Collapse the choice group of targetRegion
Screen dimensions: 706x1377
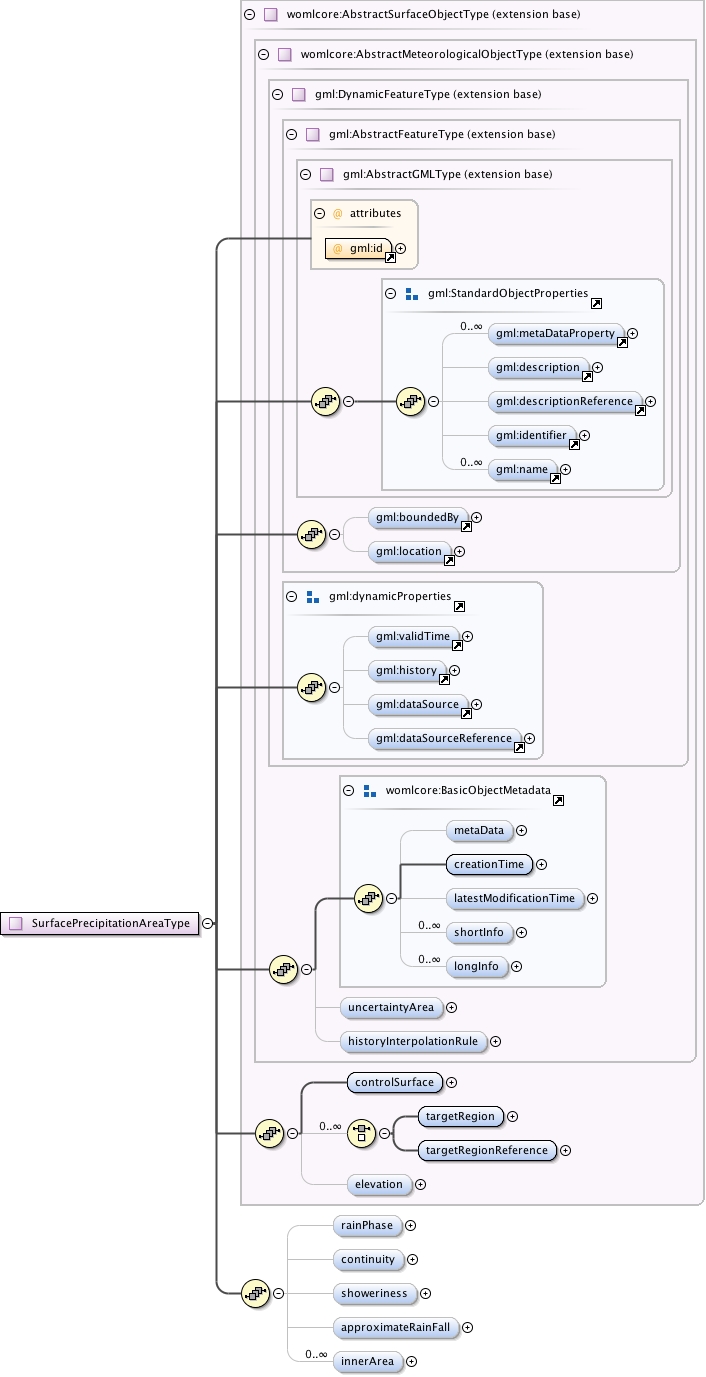click(384, 1133)
